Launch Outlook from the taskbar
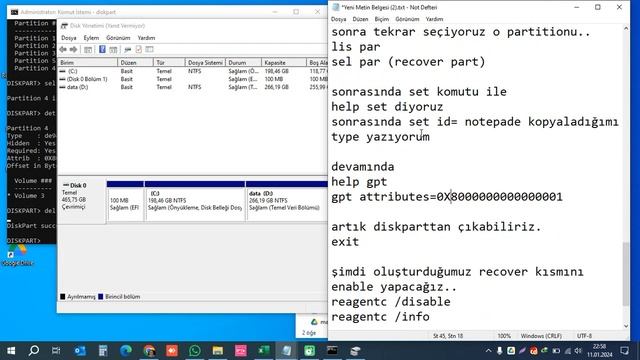This screenshot has height=360, width=640. 80,351
